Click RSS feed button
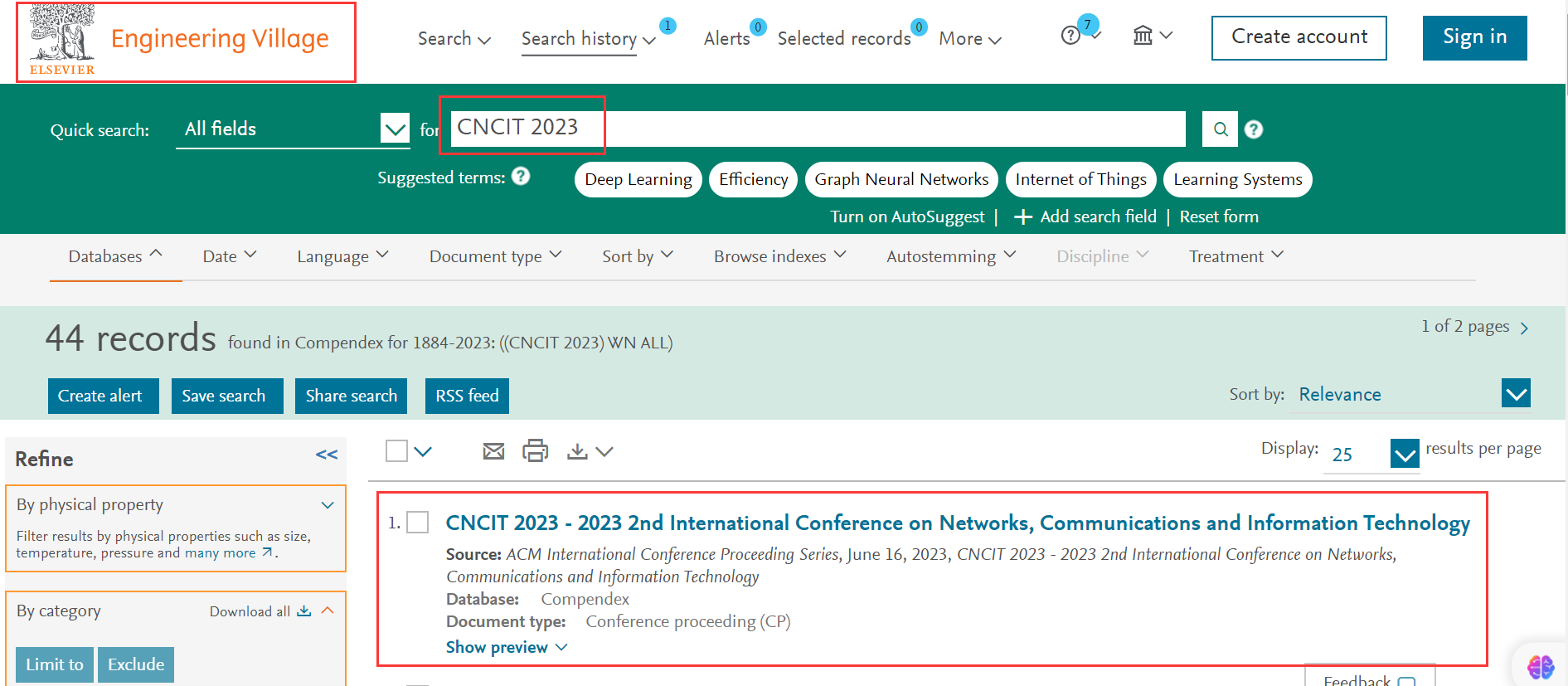 click(467, 396)
